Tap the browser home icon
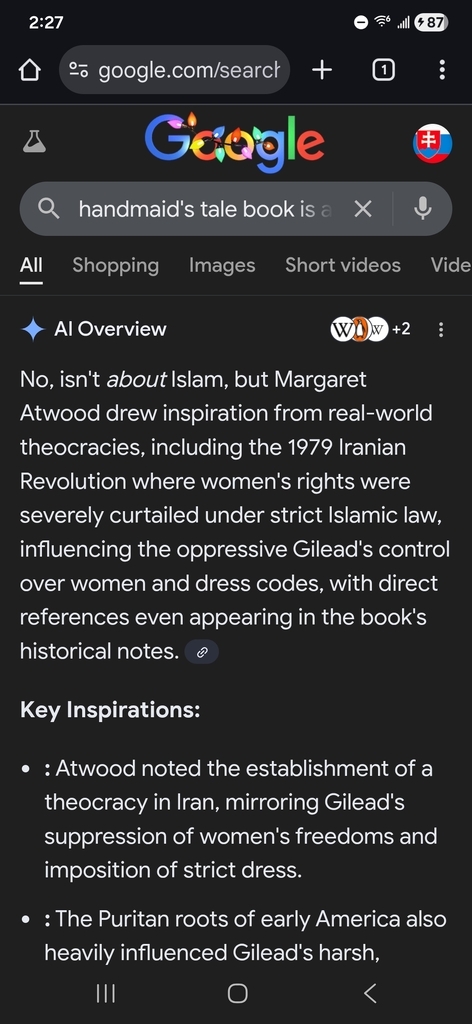 (x=29, y=70)
